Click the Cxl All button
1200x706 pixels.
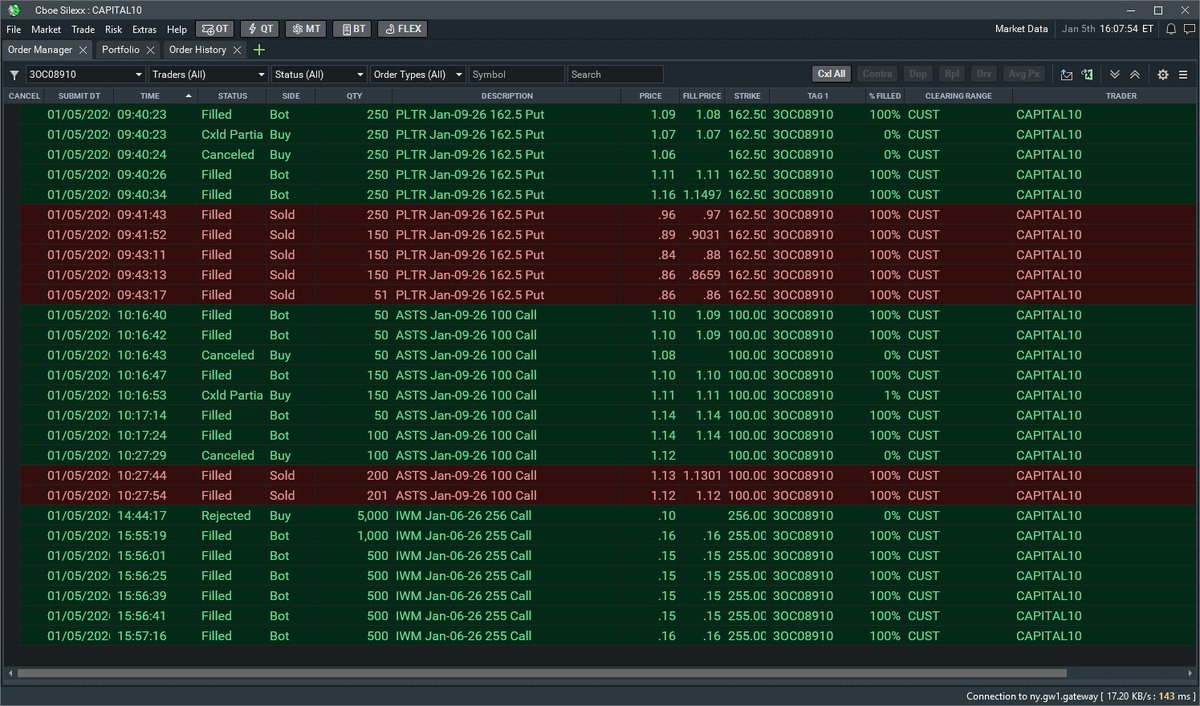pyautogui.click(x=831, y=74)
